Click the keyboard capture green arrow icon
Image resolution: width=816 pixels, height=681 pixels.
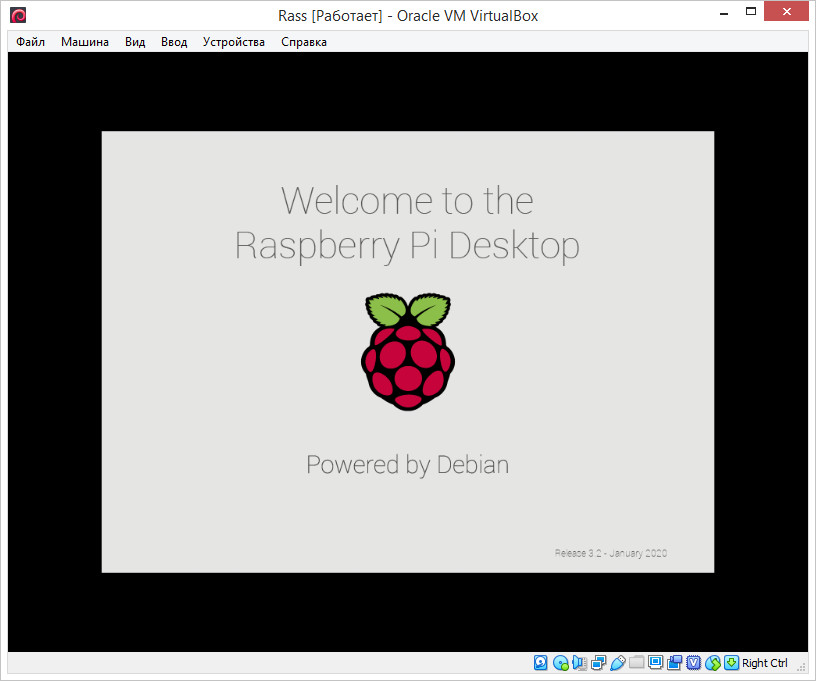pyautogui.click(x=732, y=662)
